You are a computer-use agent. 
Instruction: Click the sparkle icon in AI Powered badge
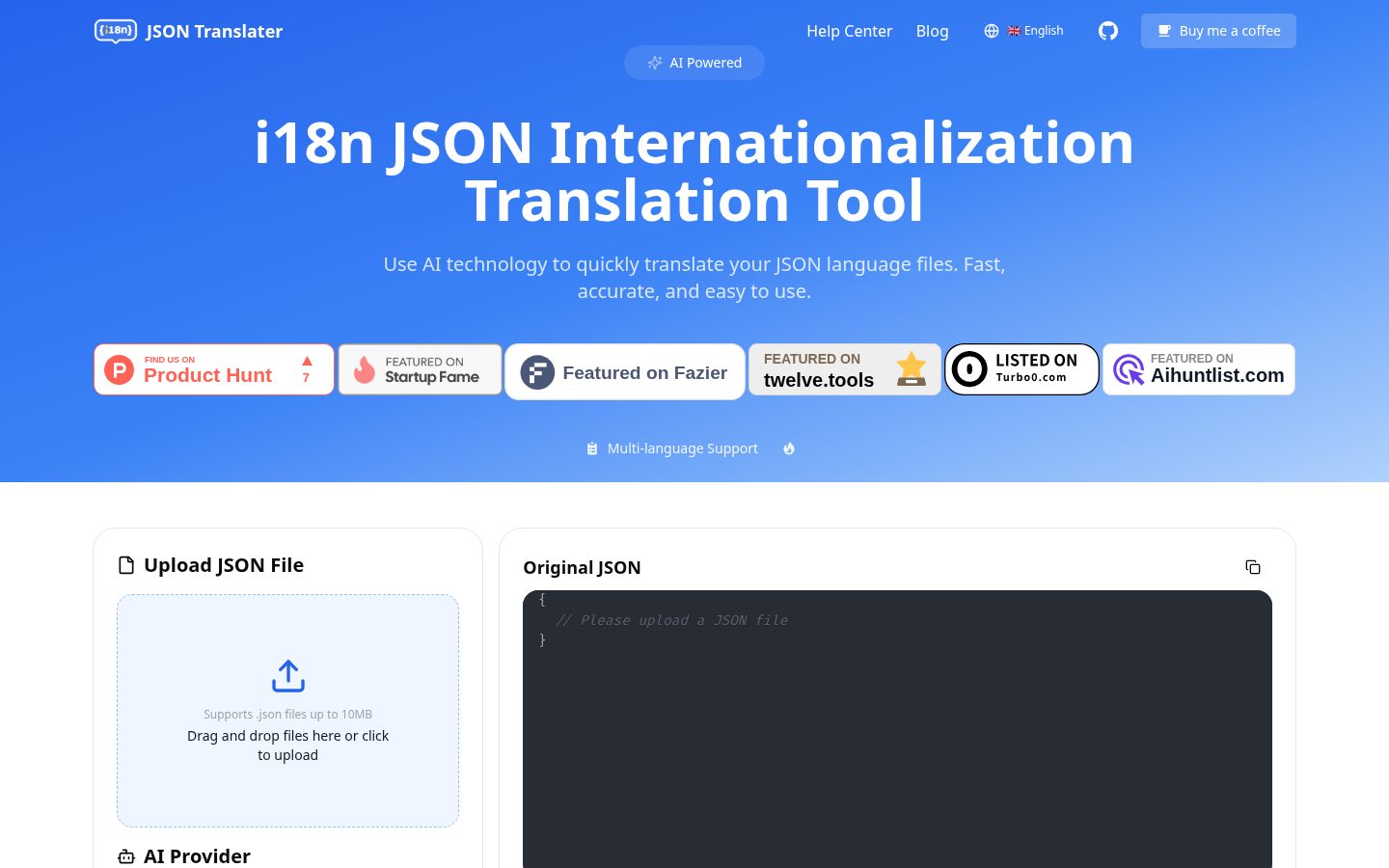click(x=655, y=63)
